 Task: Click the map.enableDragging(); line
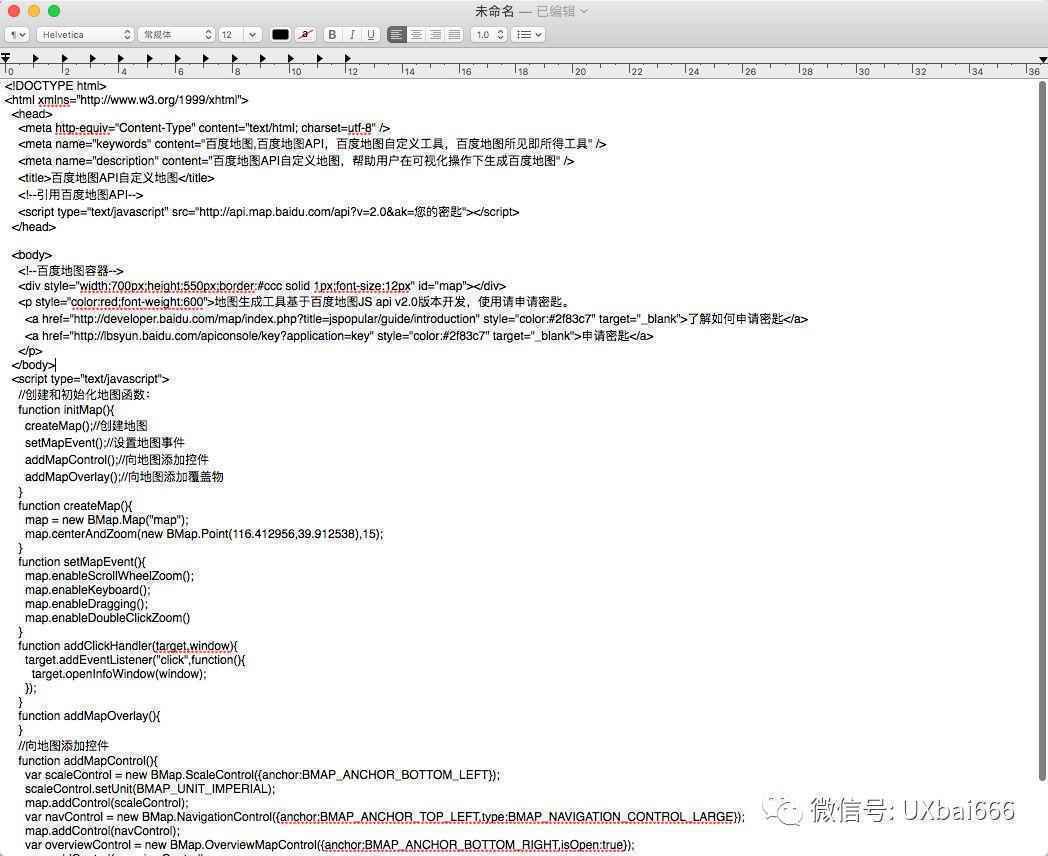86,604
